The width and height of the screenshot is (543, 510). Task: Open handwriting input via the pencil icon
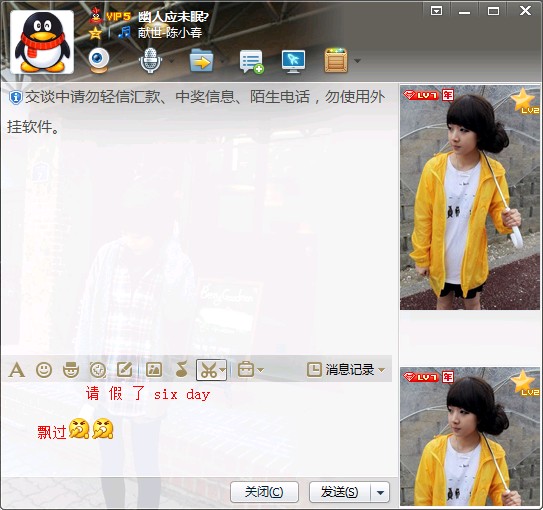[125, 369]
